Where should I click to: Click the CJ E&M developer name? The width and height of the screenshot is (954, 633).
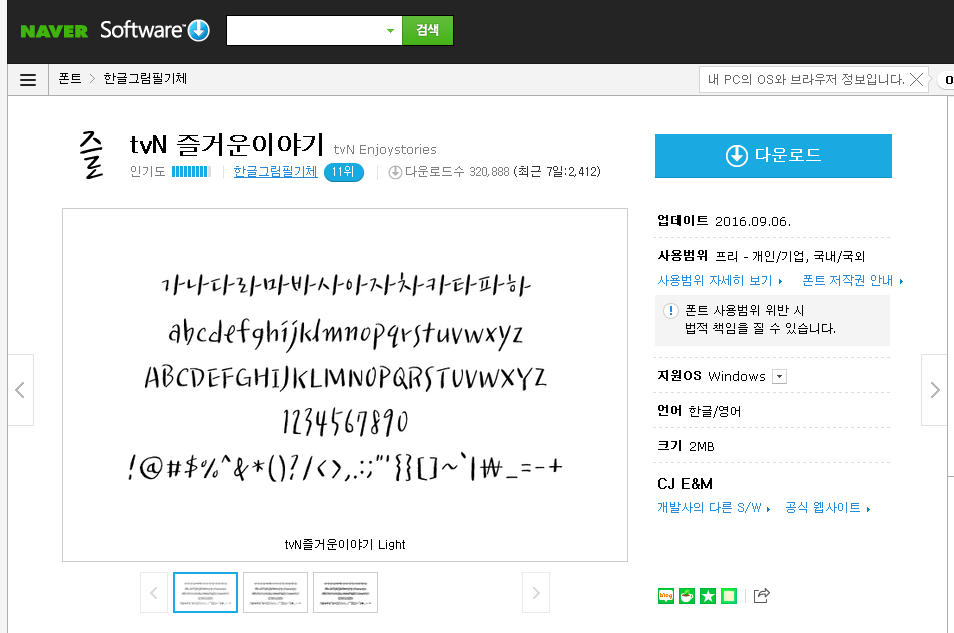point(685,484)
